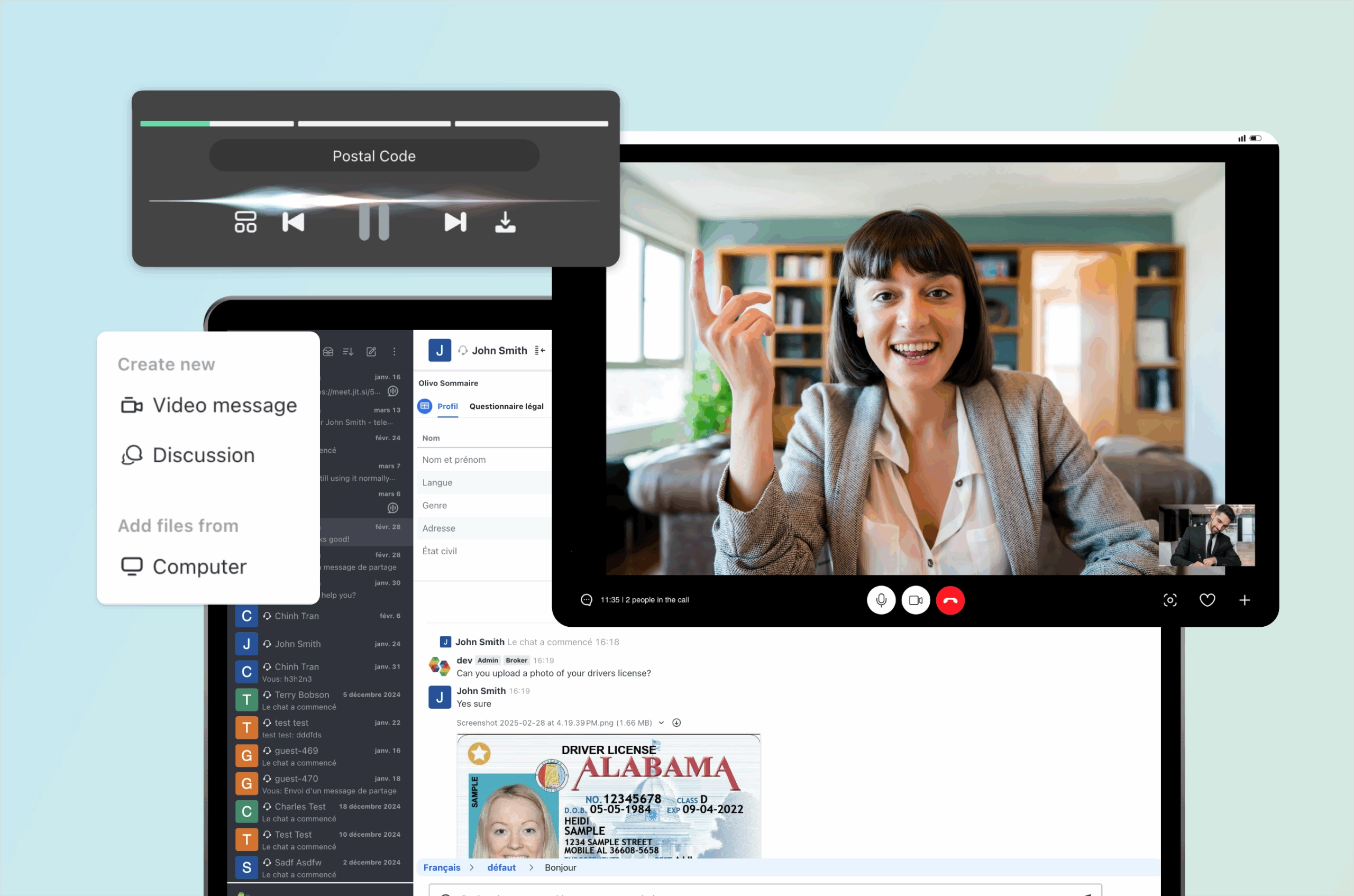Switch to the Questionnaire légal tab

[506, 406]
